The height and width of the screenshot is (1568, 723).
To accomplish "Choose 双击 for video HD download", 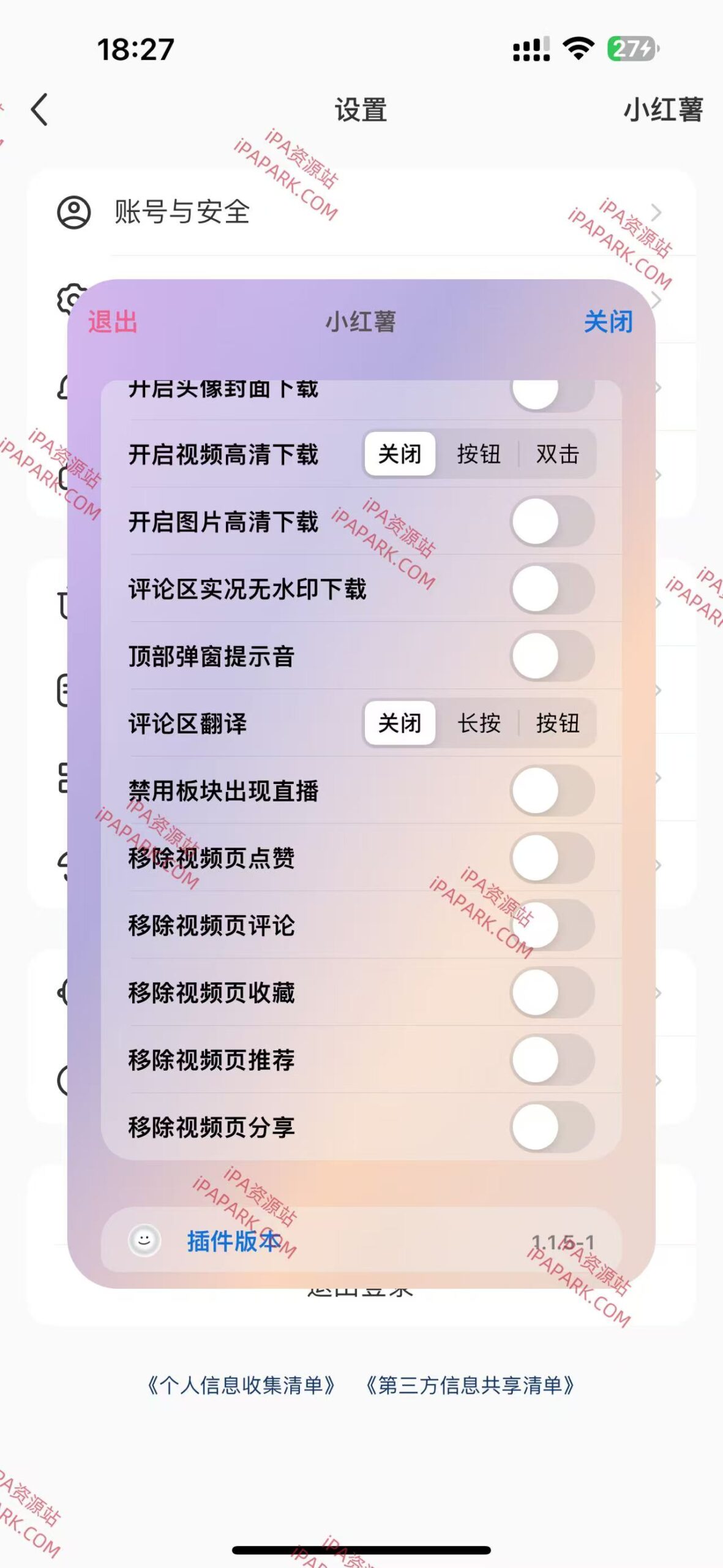I will coord(559,454).
